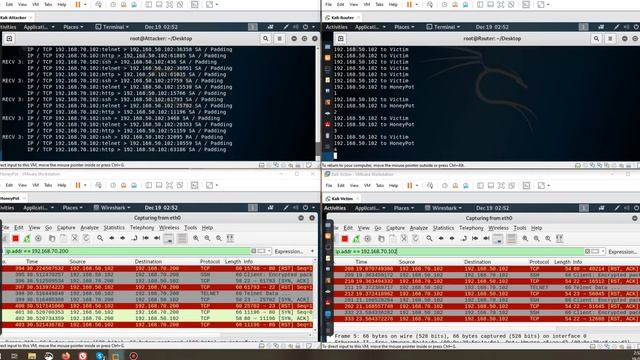Open Telephony menu in Victim Wireshark

[471, 228]
